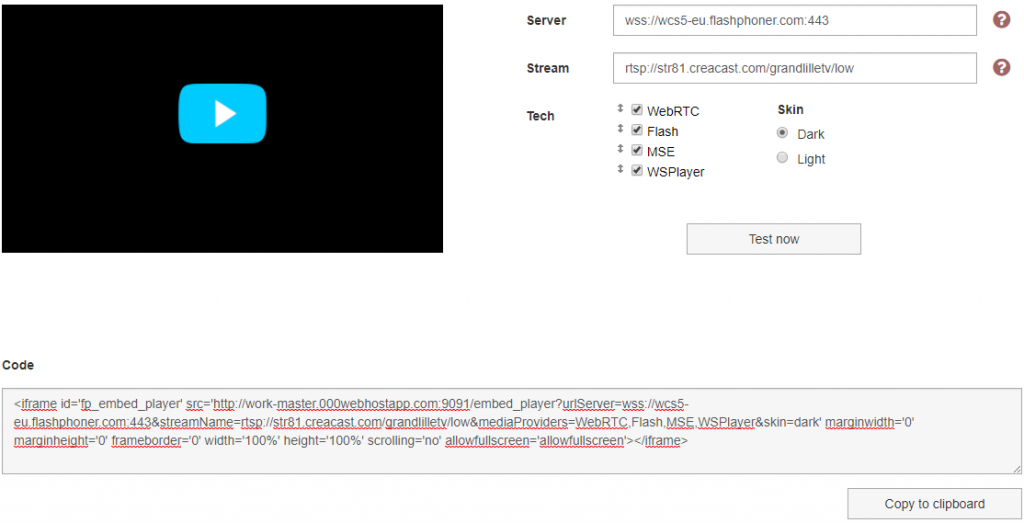Toggle the MSE checkbox
This screenshot has width=1024, height=523.
click(637, 151)
